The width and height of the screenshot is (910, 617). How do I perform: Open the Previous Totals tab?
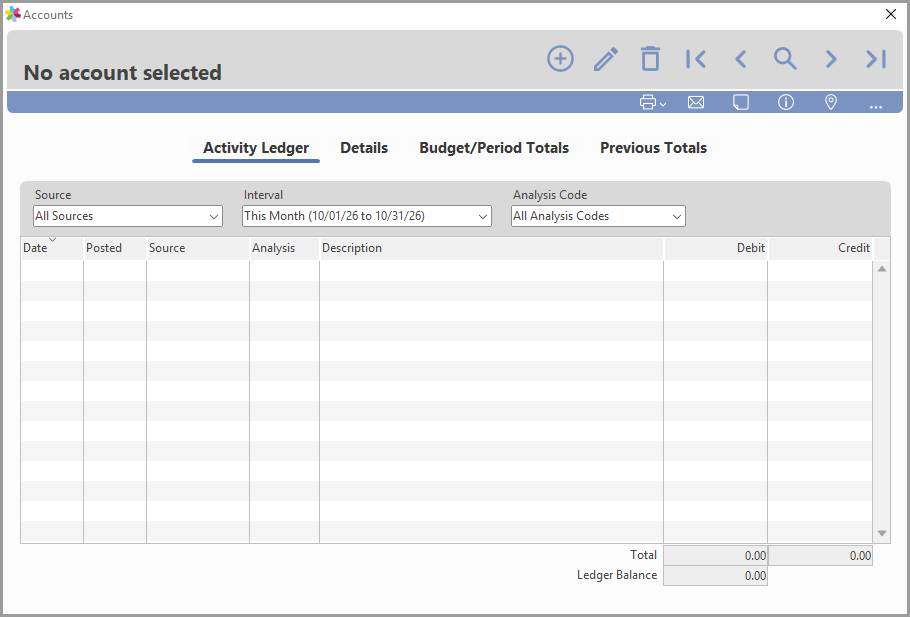point(653,148)
